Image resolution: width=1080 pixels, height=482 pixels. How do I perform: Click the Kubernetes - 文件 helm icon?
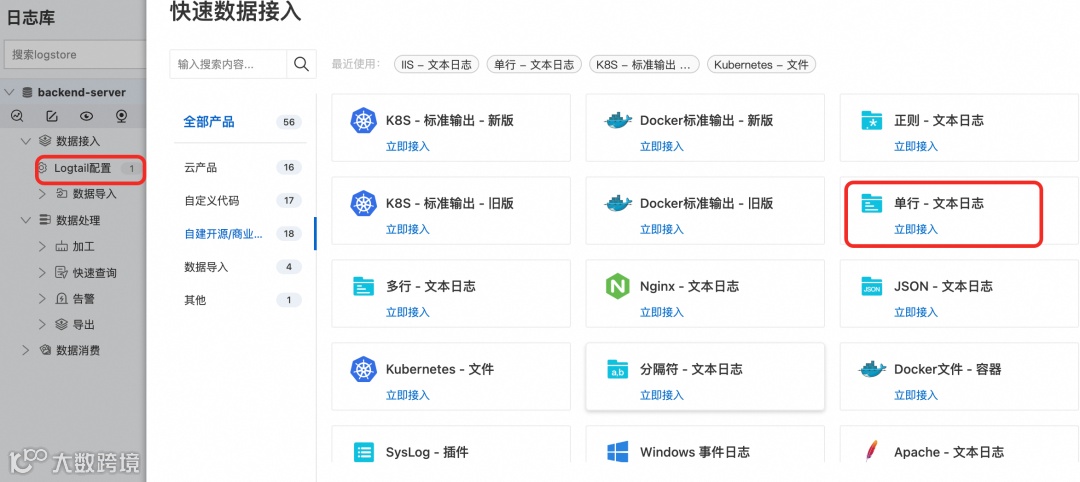click(363, 369)
